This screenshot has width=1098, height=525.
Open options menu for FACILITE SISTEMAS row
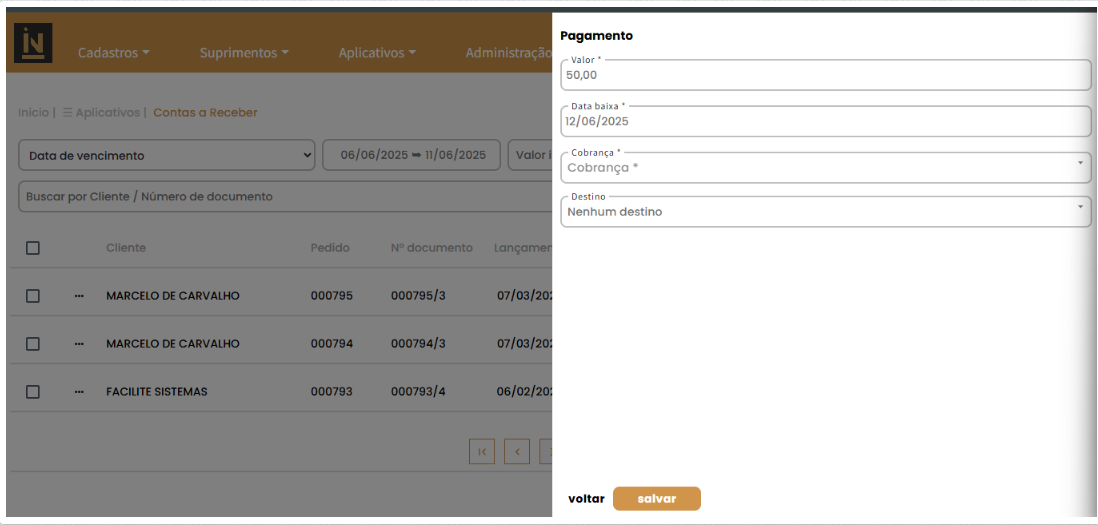tap(79, 392)
